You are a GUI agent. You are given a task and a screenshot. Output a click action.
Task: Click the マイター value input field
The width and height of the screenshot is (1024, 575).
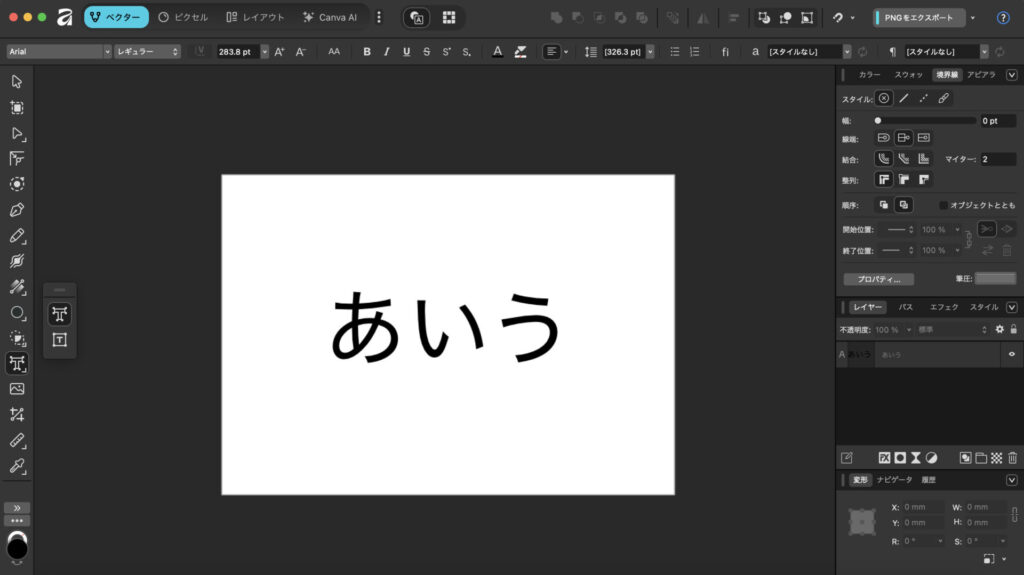click(997, 159)
